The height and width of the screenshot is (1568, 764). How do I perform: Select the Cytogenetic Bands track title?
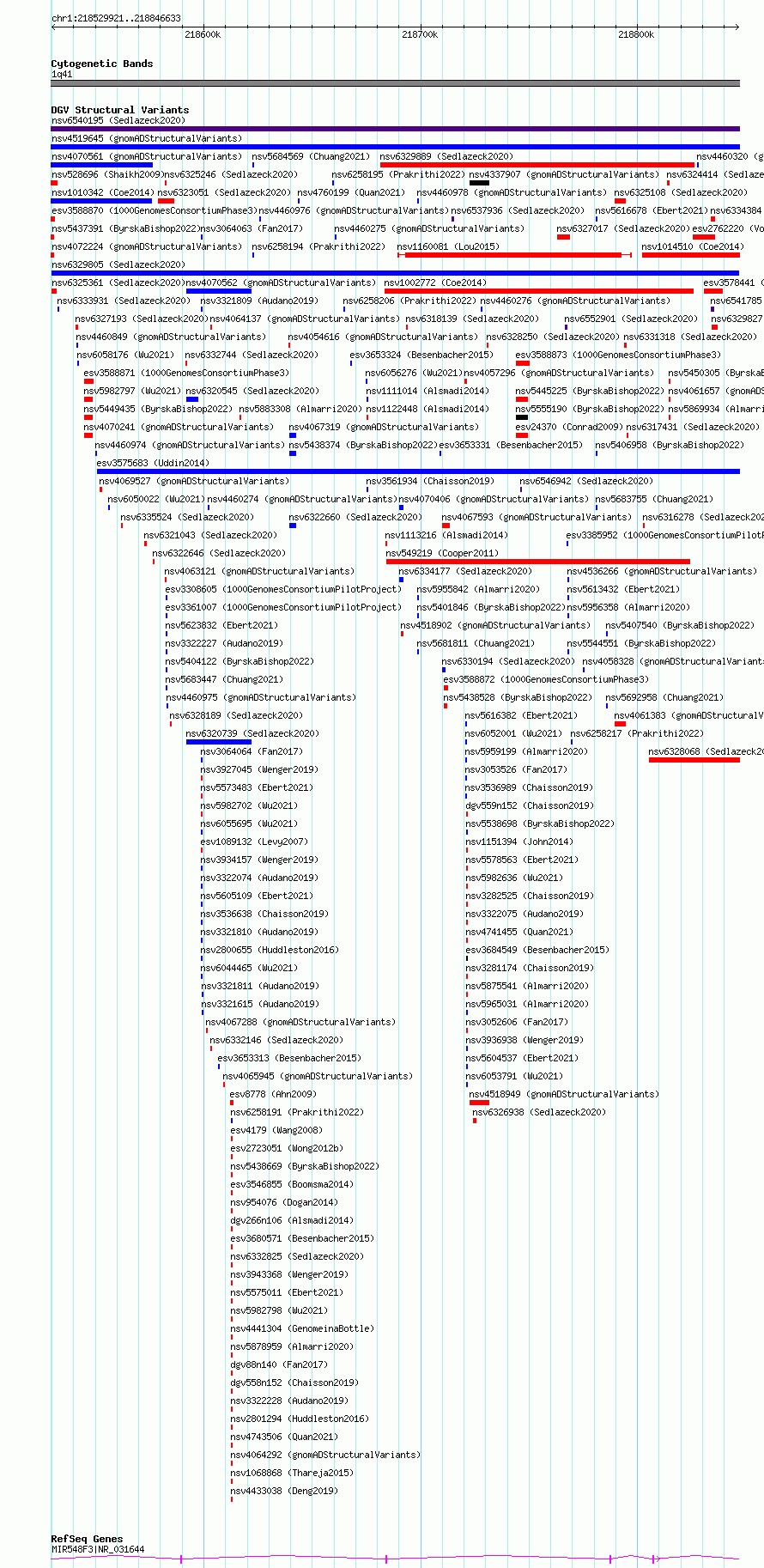[102, 64]
